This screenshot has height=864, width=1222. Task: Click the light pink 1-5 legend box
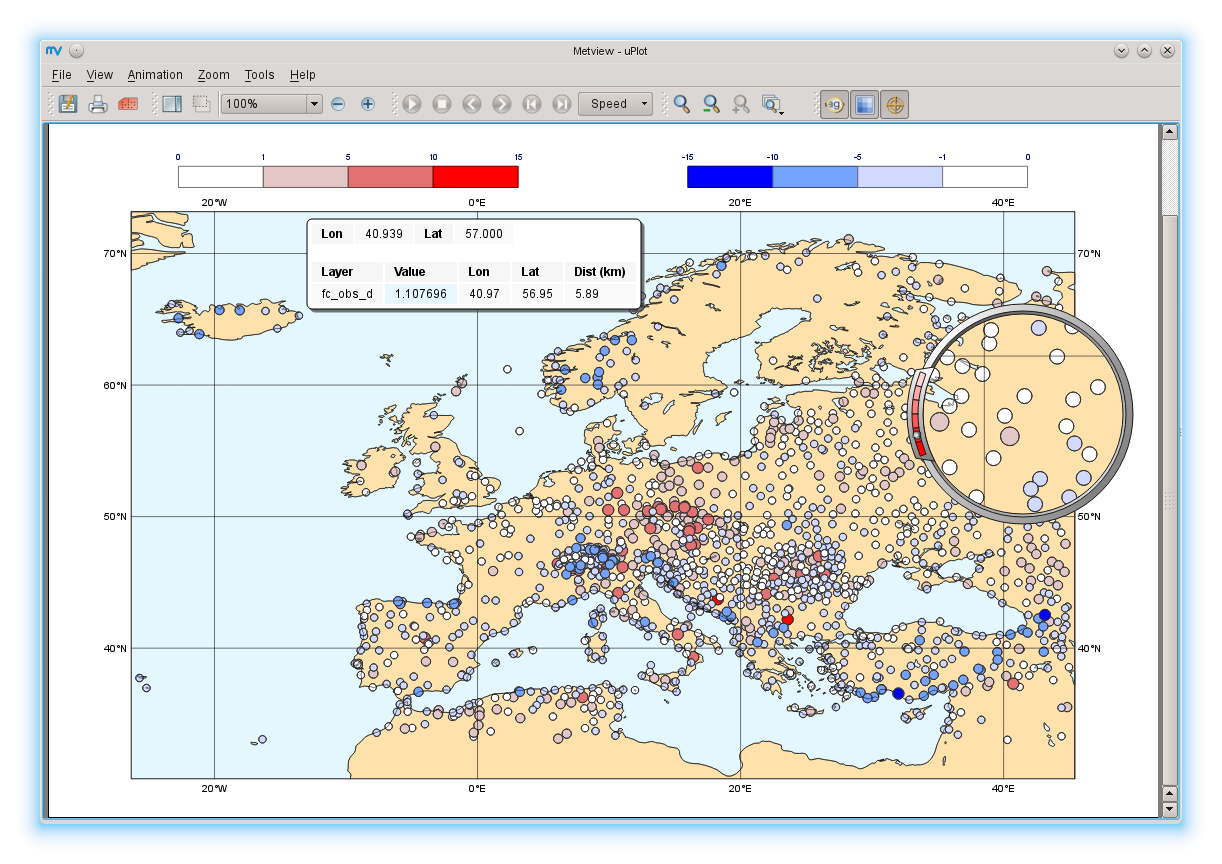305,177
